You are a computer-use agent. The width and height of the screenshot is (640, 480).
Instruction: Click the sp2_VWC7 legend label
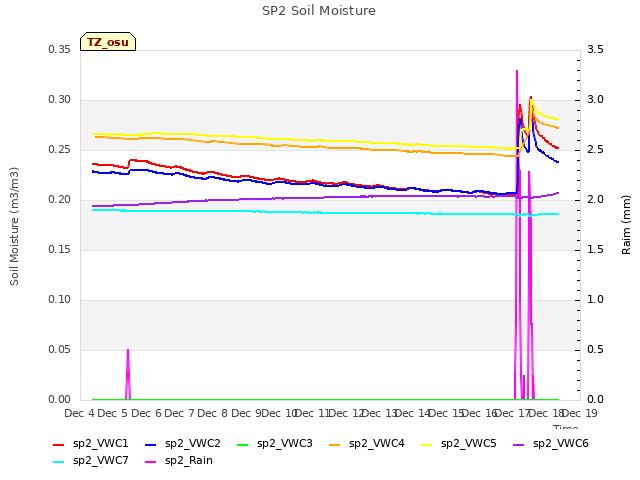click(x=100, y=460)
